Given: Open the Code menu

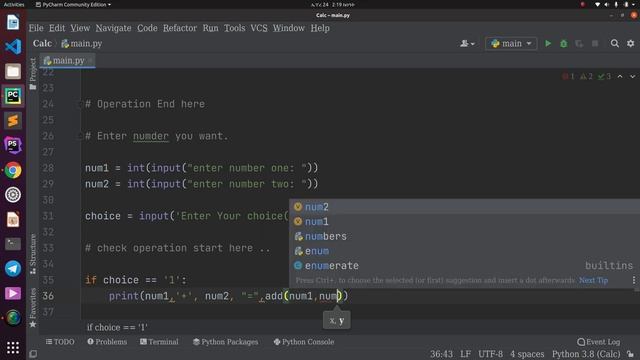Looking at the screenshot, I should click(x=147, y=28).
